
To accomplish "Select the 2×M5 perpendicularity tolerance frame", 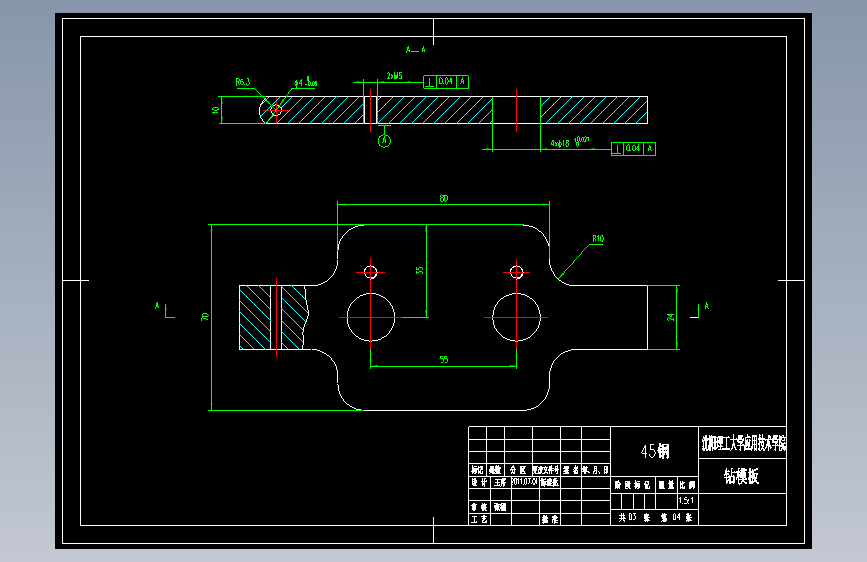I will point(446,82).
